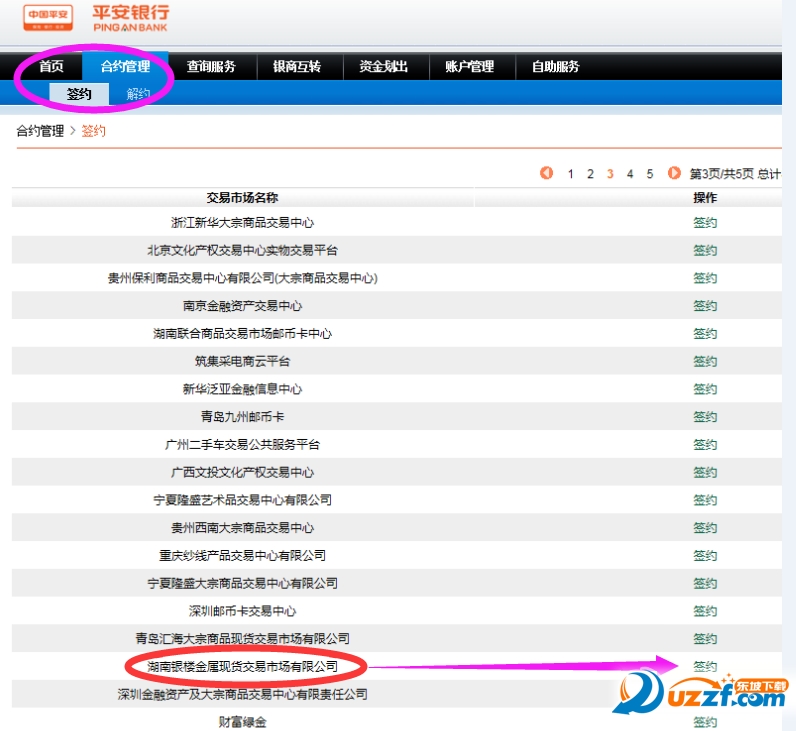Jump to page 2
796x731 pixels.
coord(590,174)
